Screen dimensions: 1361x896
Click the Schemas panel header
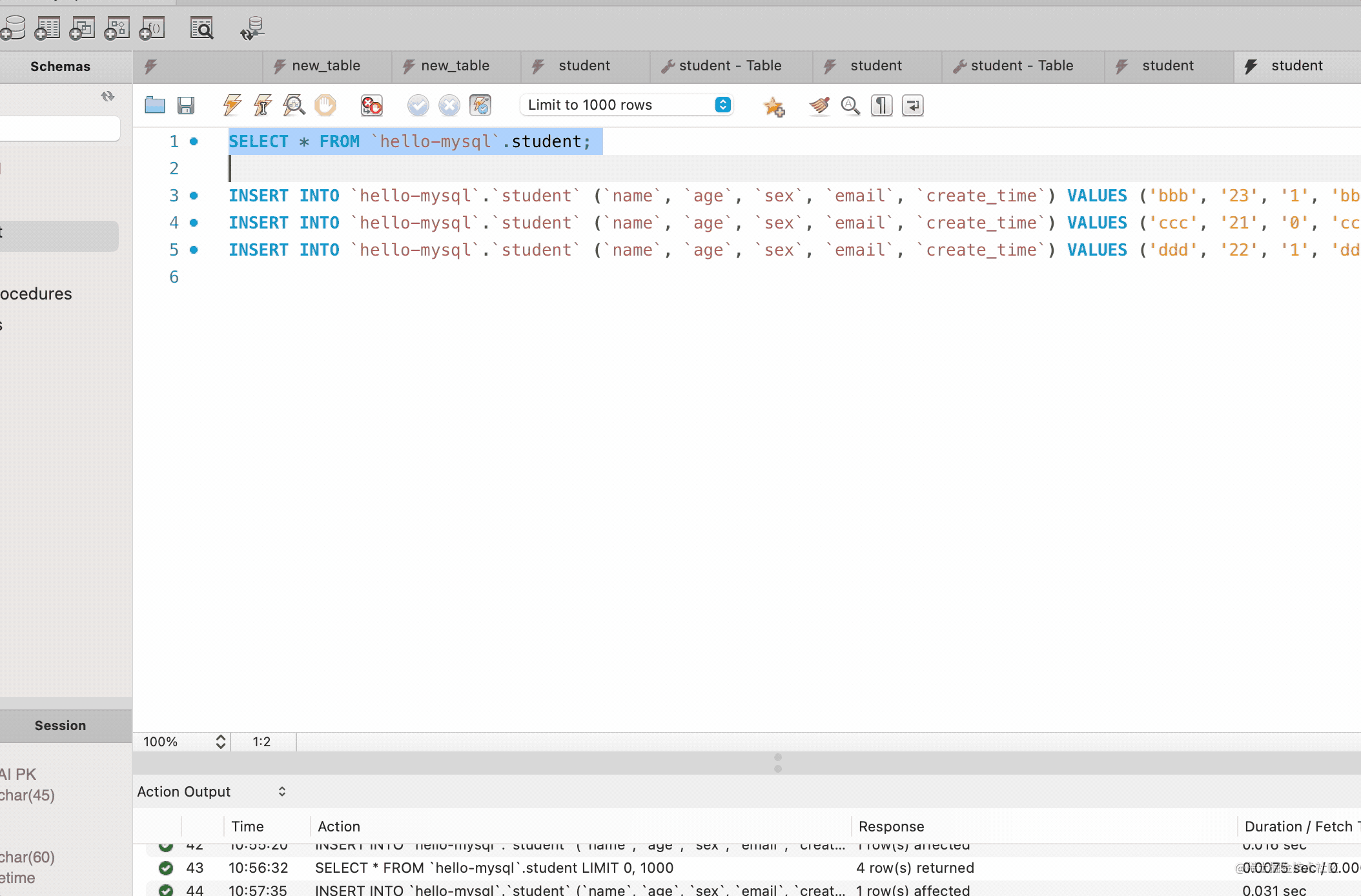coord(60,66)
